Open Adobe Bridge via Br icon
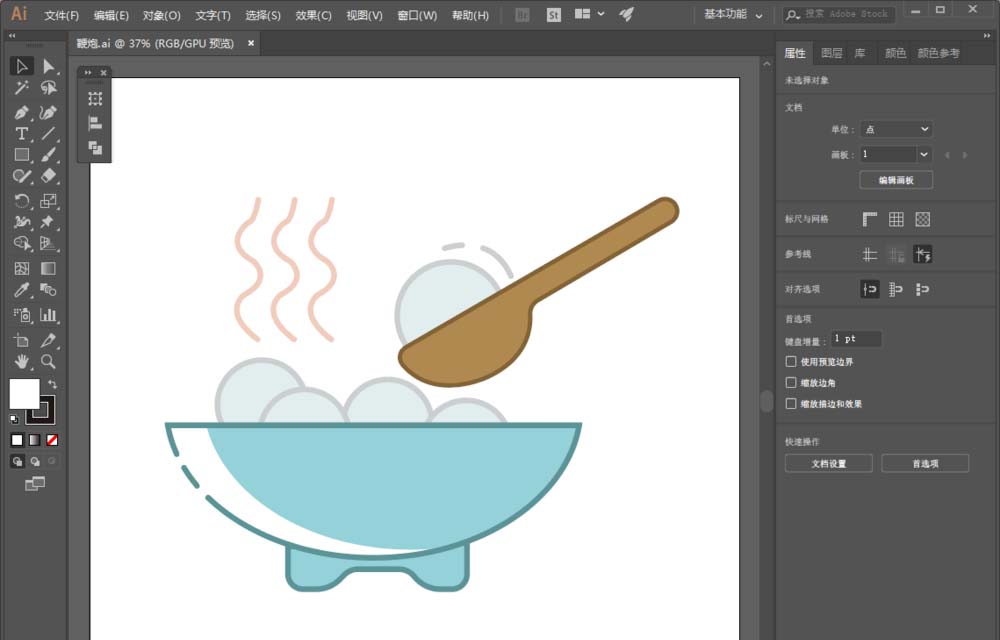Screen dimensions: 1000x640 pyautogui.click(x=522, y=15)
